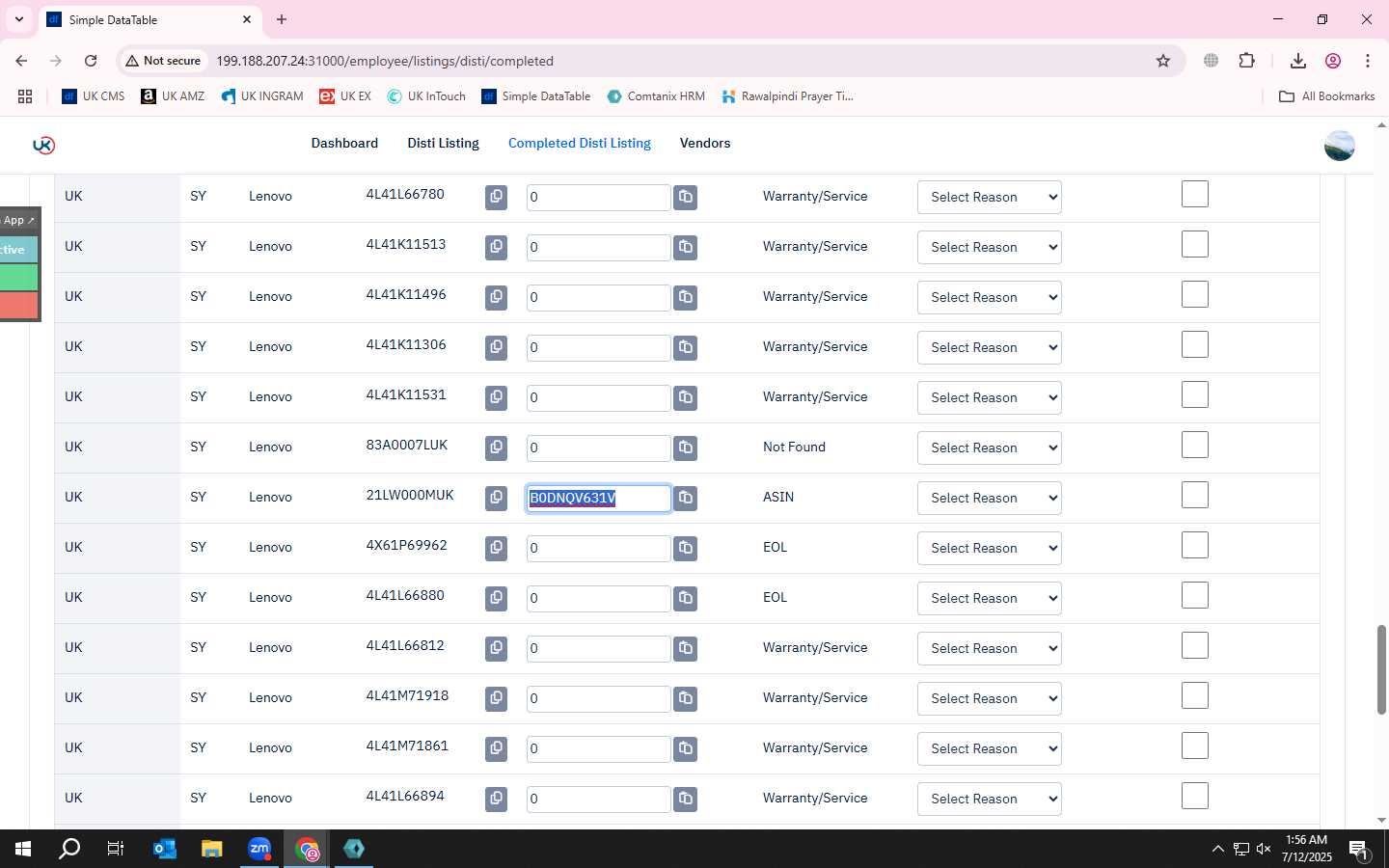
Task: Open Completed Disti Listing nav item
Action: (x=580, y=144)
